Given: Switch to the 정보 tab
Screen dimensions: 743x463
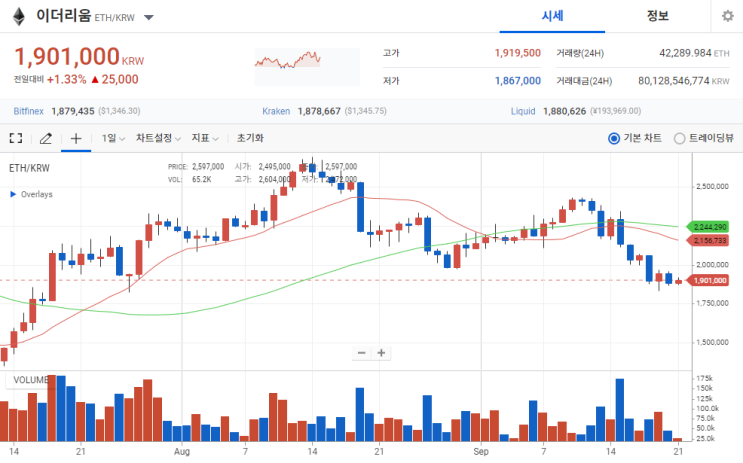Looking at the screenshot, I should point(657,16).
